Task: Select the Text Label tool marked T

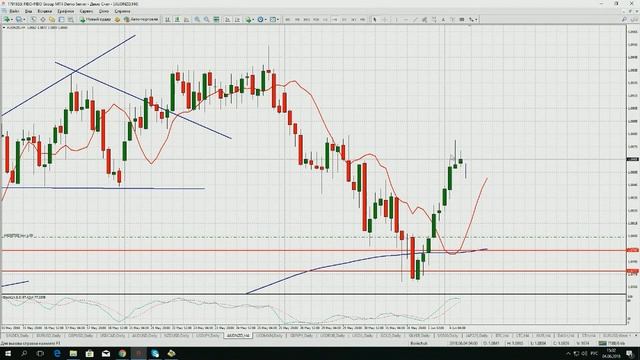Action: 453,19
